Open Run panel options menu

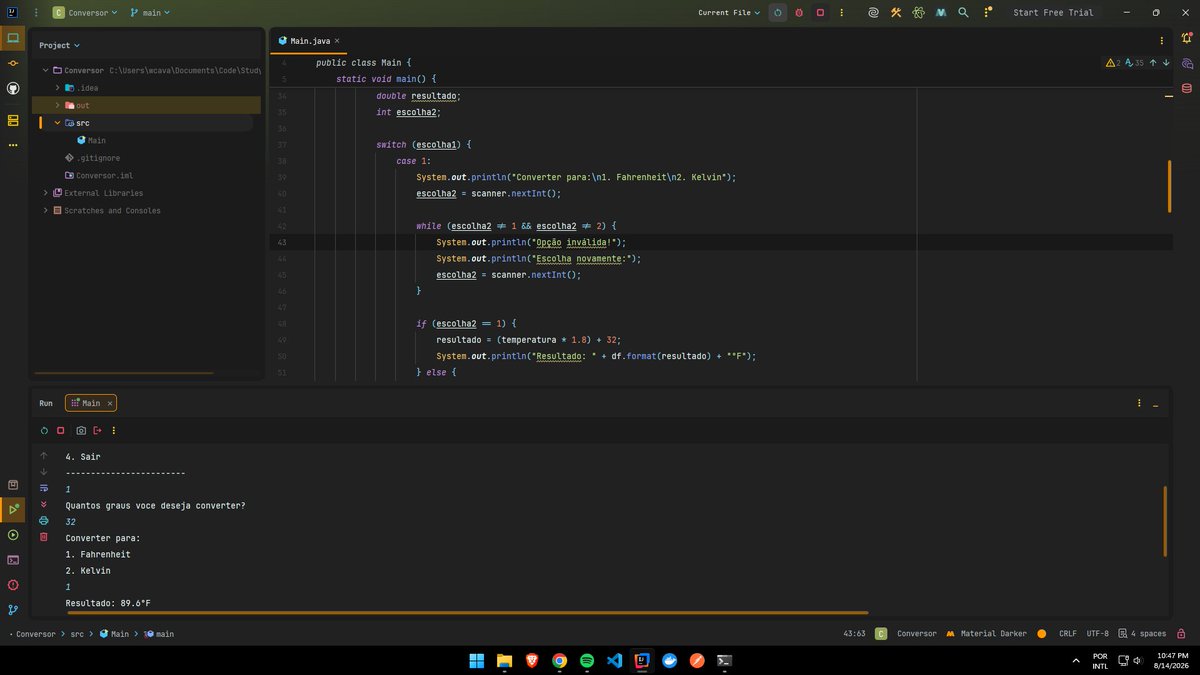coord(1139,403)
